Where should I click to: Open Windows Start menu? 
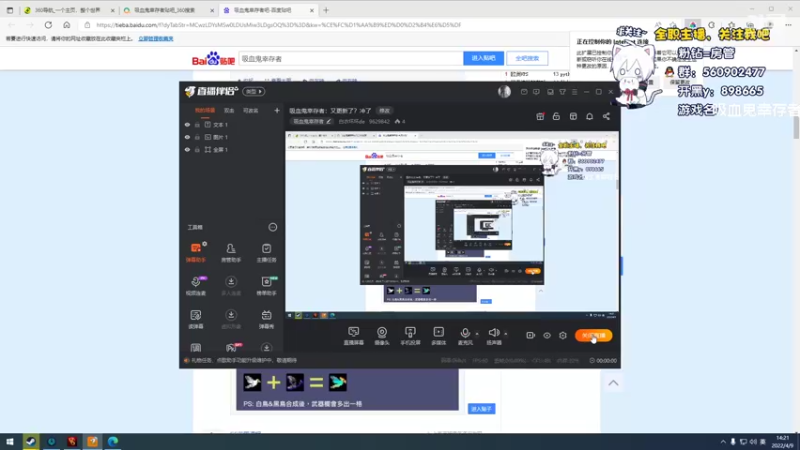click(10, 442)
